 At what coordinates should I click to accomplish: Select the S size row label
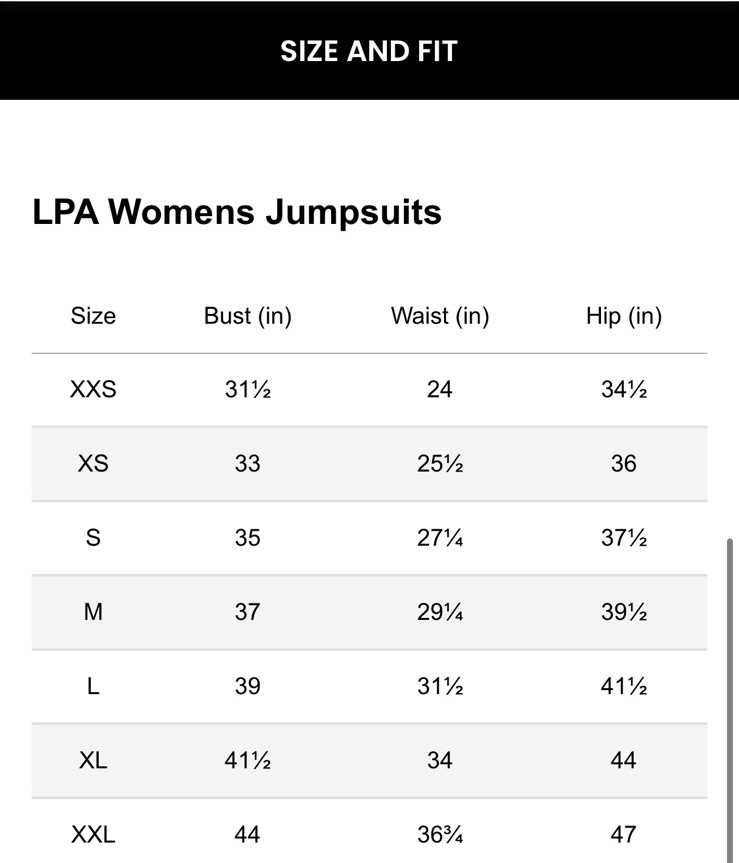coord(93,538)
